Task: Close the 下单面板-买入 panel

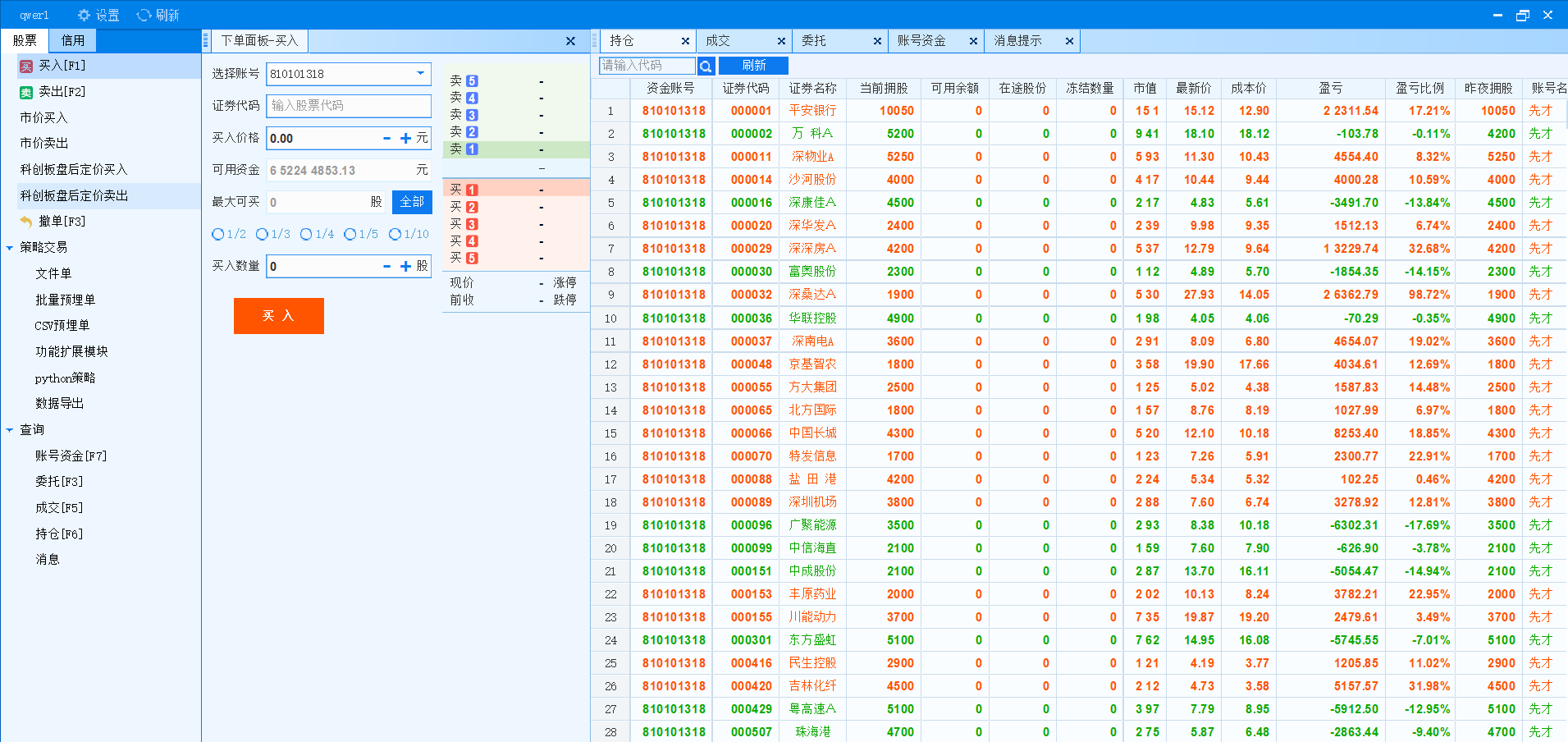Action: (x=570, y=41)
